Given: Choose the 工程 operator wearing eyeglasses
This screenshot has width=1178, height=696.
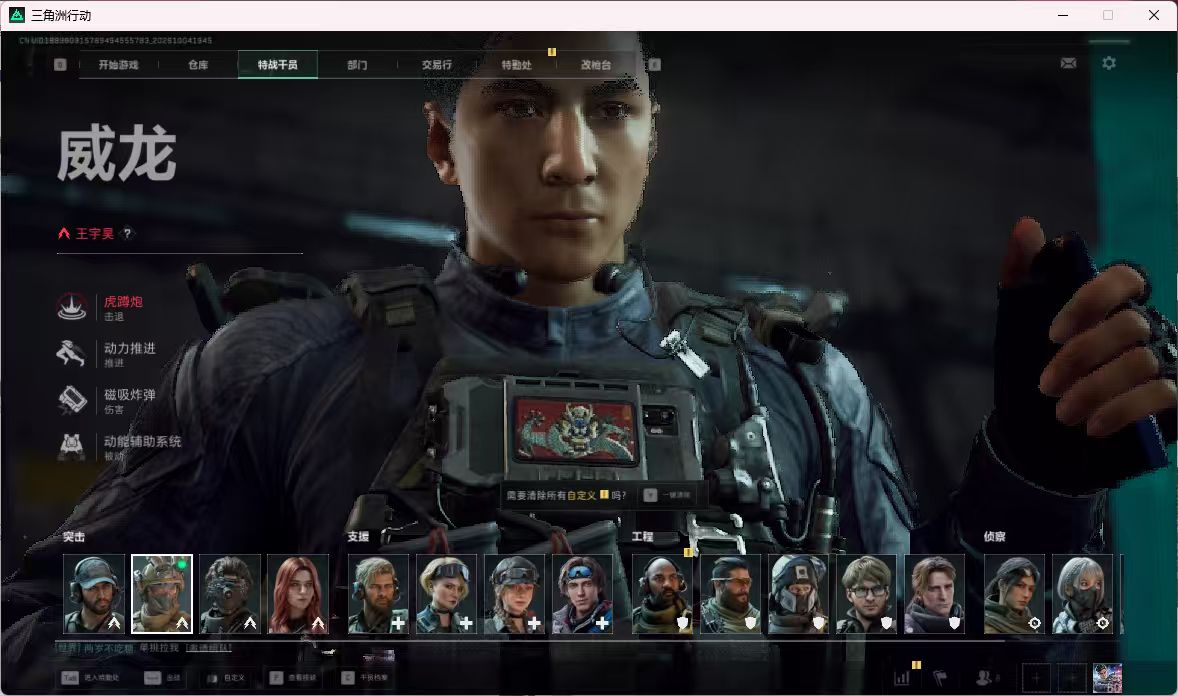Looking at the screenshot, I should pyautogui.click(x=867, y=594).
